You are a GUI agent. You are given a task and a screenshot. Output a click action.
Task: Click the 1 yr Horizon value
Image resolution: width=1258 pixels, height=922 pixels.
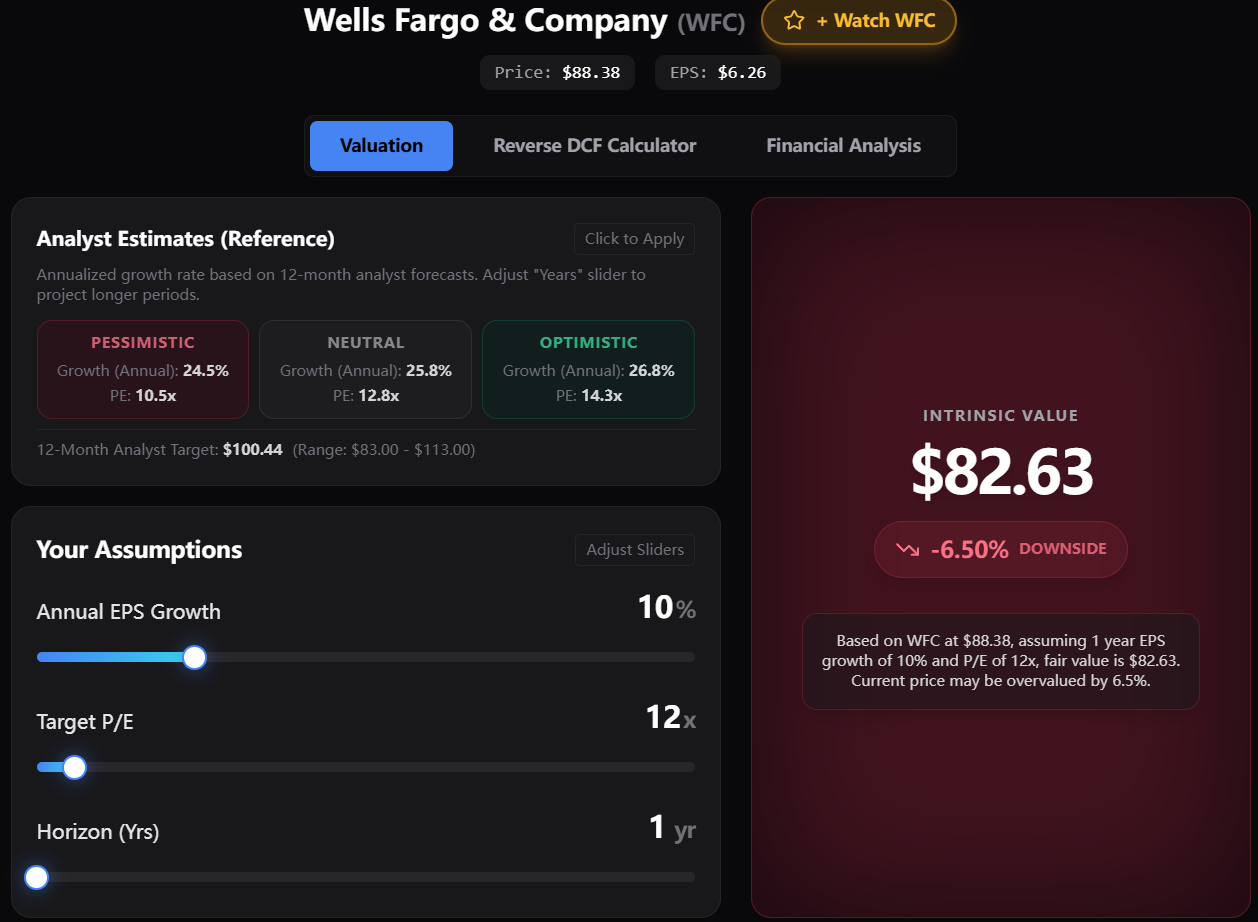(x=672, y=828)
